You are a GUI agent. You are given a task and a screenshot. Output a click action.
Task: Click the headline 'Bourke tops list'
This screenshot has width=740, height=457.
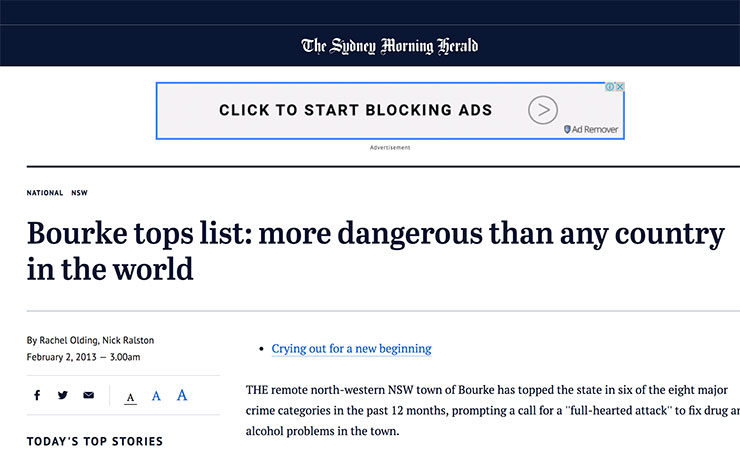376,251
